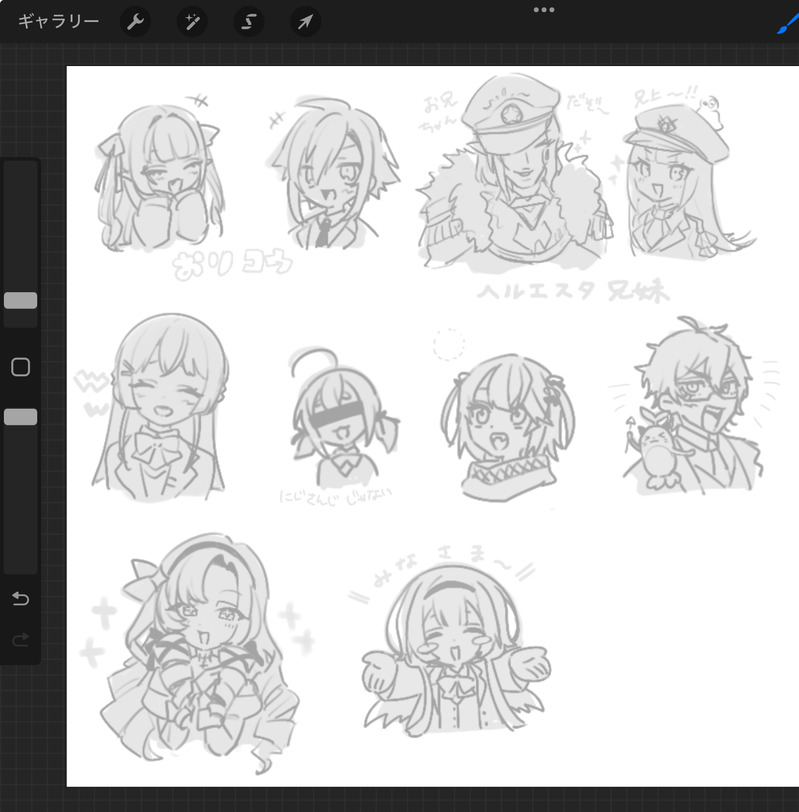Tap the three-dot multitasking indicator

click(544, 9)
